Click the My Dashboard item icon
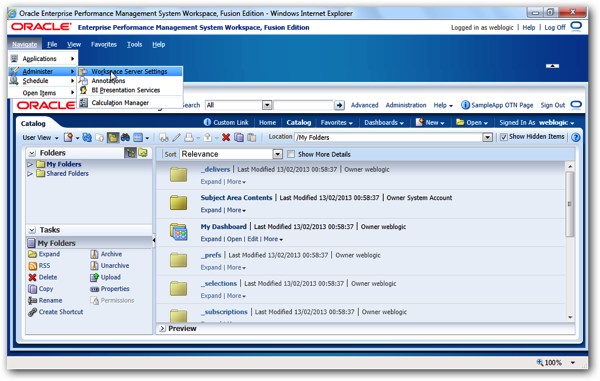 coord(179,232)
